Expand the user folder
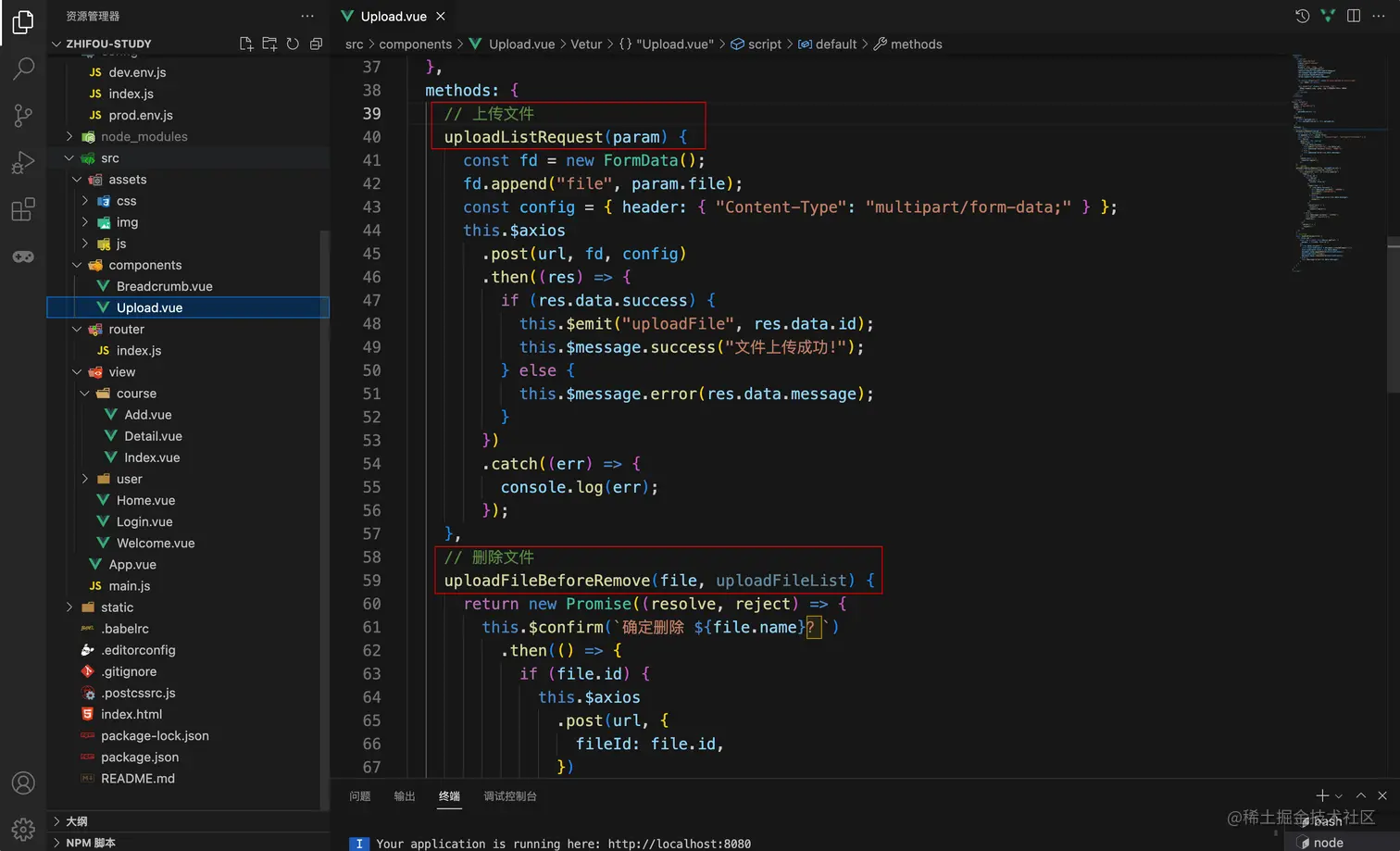The height and width of the screenshot is (851, 1400). [x=85, y=479]
